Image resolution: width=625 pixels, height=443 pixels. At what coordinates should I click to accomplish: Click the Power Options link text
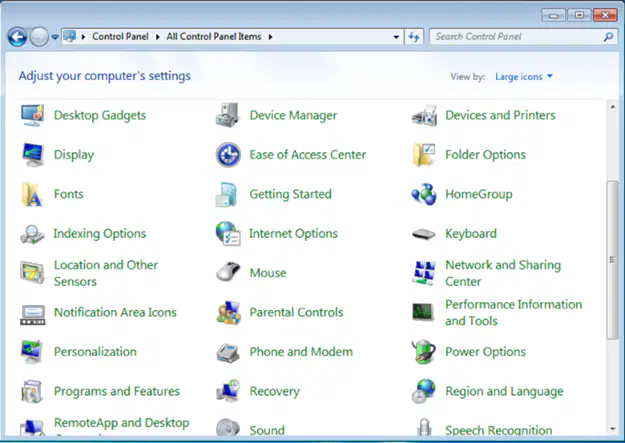pos(485,352)
